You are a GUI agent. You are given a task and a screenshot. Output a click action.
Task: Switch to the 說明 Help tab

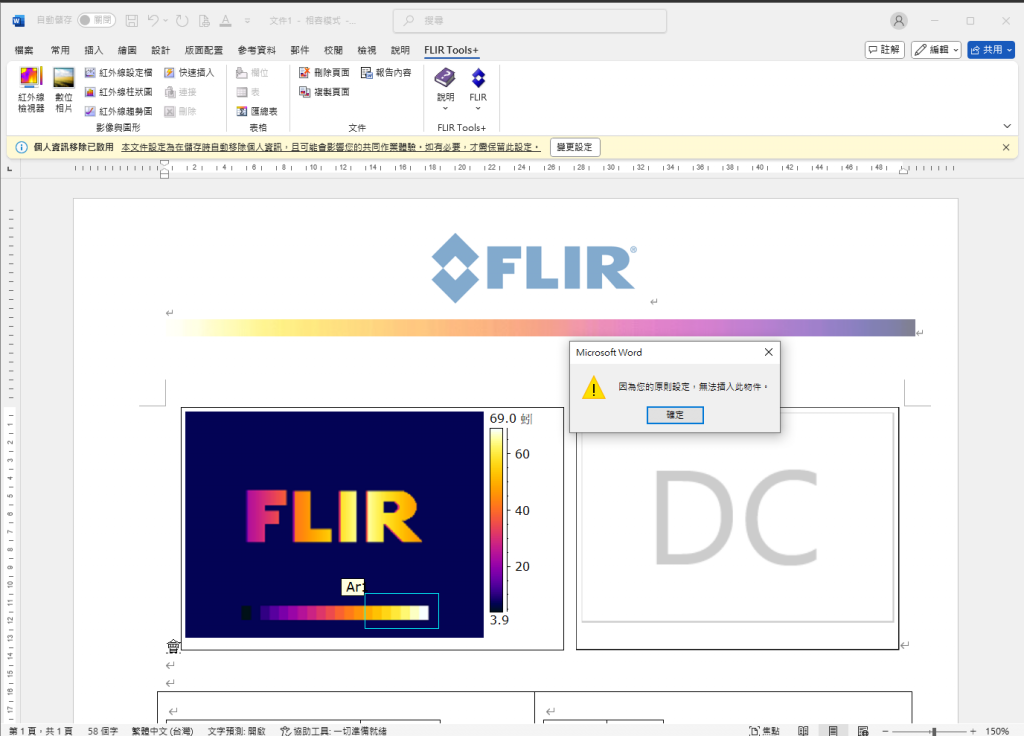[x=400, y=50]
